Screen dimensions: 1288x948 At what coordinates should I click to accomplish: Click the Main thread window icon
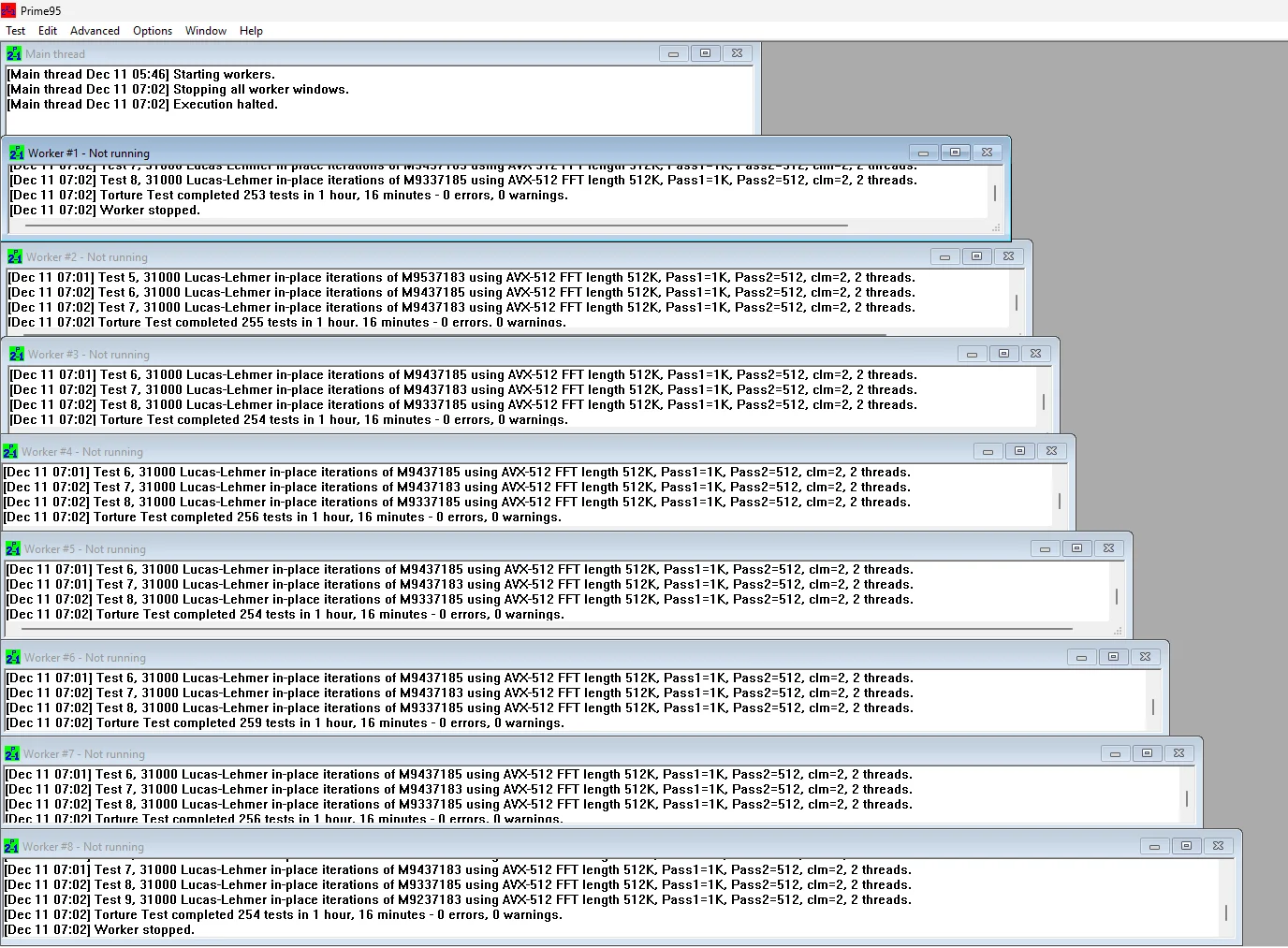click(x=14, y=54)
